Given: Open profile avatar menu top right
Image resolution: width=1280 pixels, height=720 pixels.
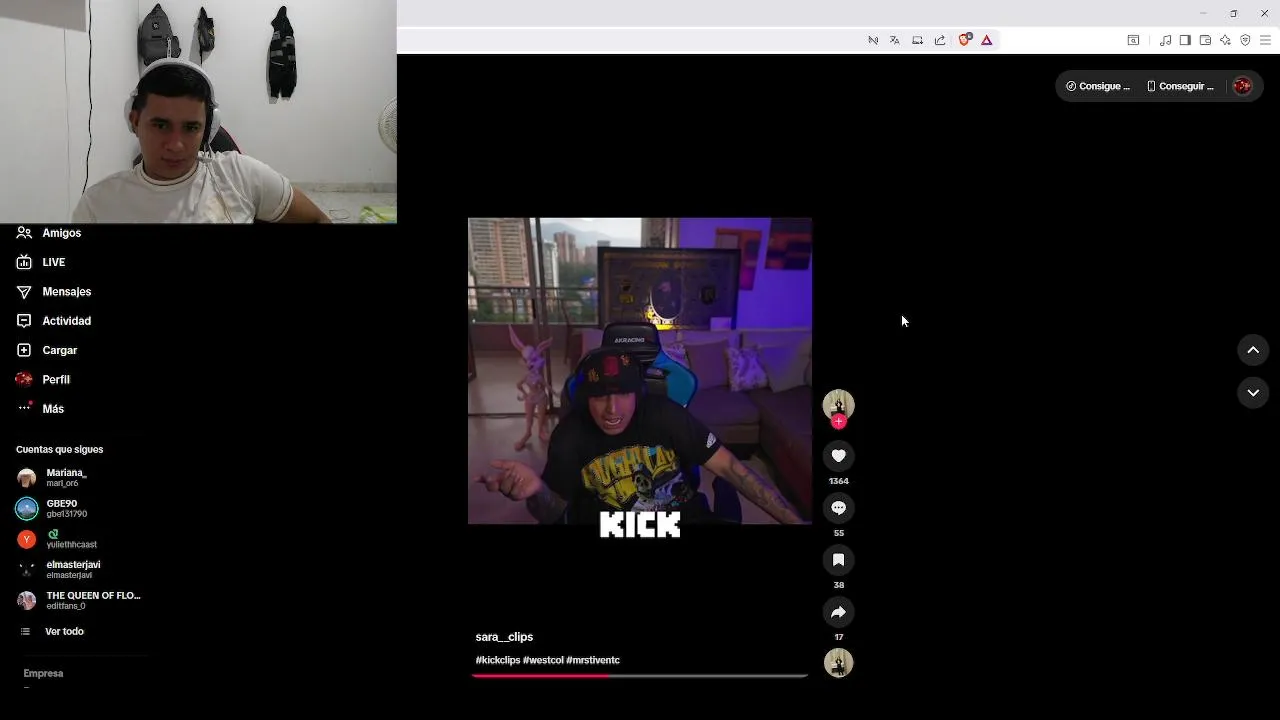Looking at the screenshot, I should 1242,86.
